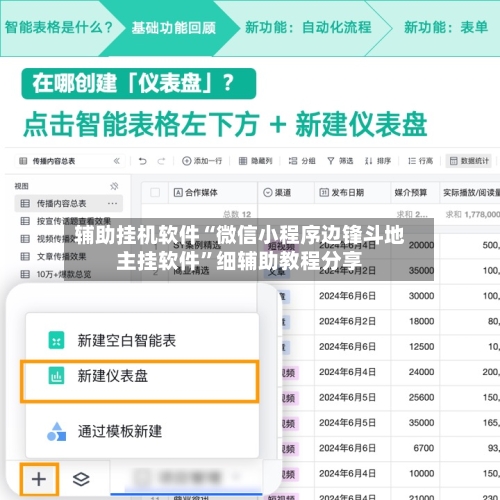
Task: Click the bar chart icon beside 新建仪表盘
Action: [x=56, y=376]
